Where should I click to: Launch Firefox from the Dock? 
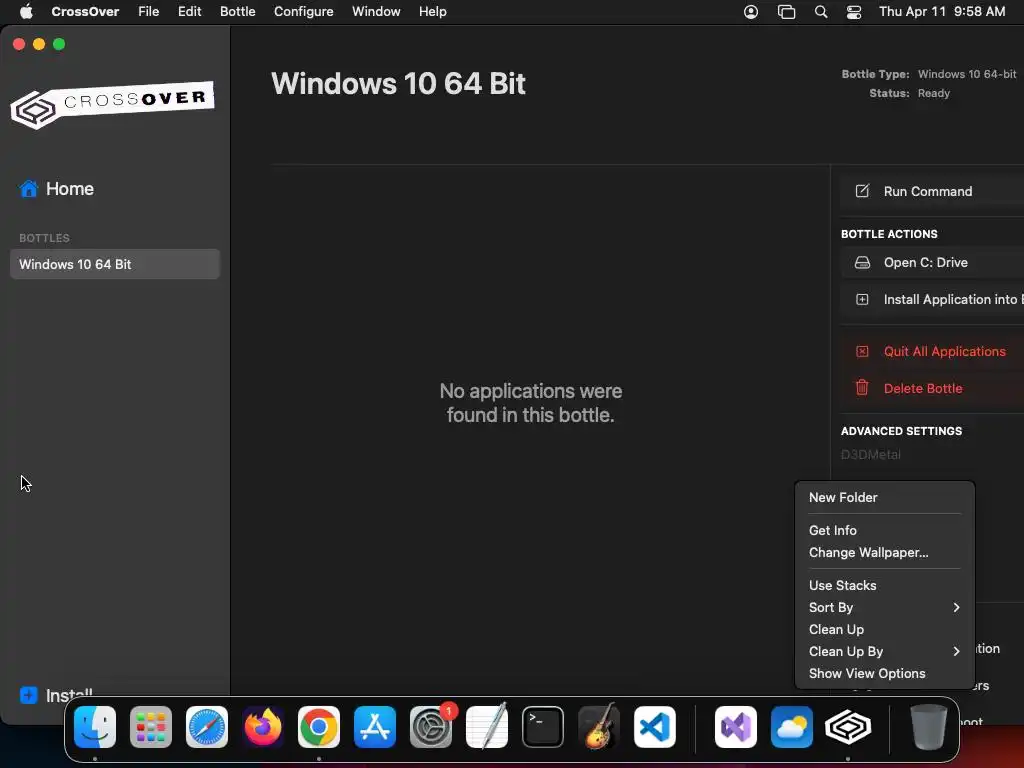click(263, 727)
